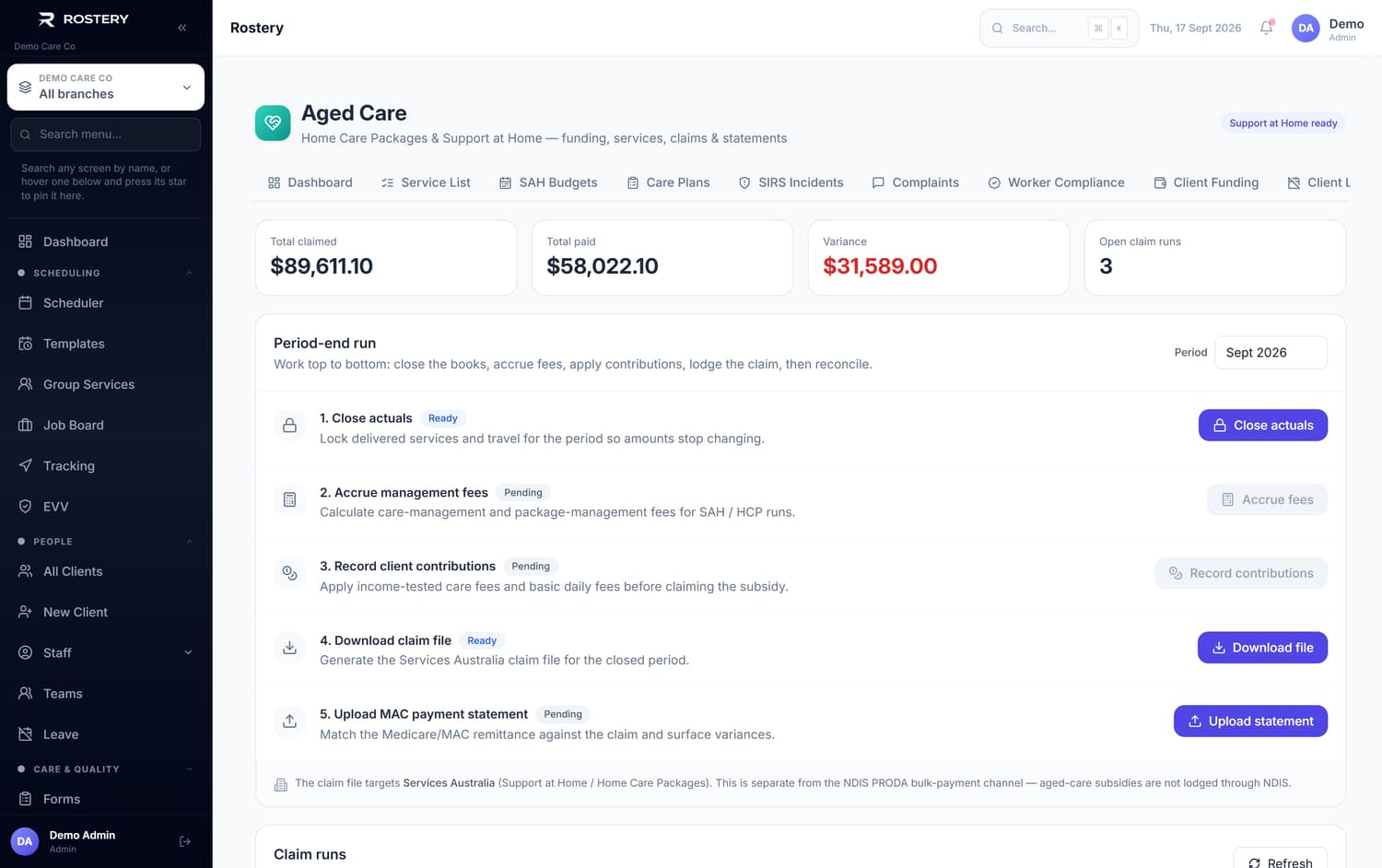The width and height of the screenshot is (1382, 868).
Task: Click the New Client add-person icon
Action: (x=26, y=612)
